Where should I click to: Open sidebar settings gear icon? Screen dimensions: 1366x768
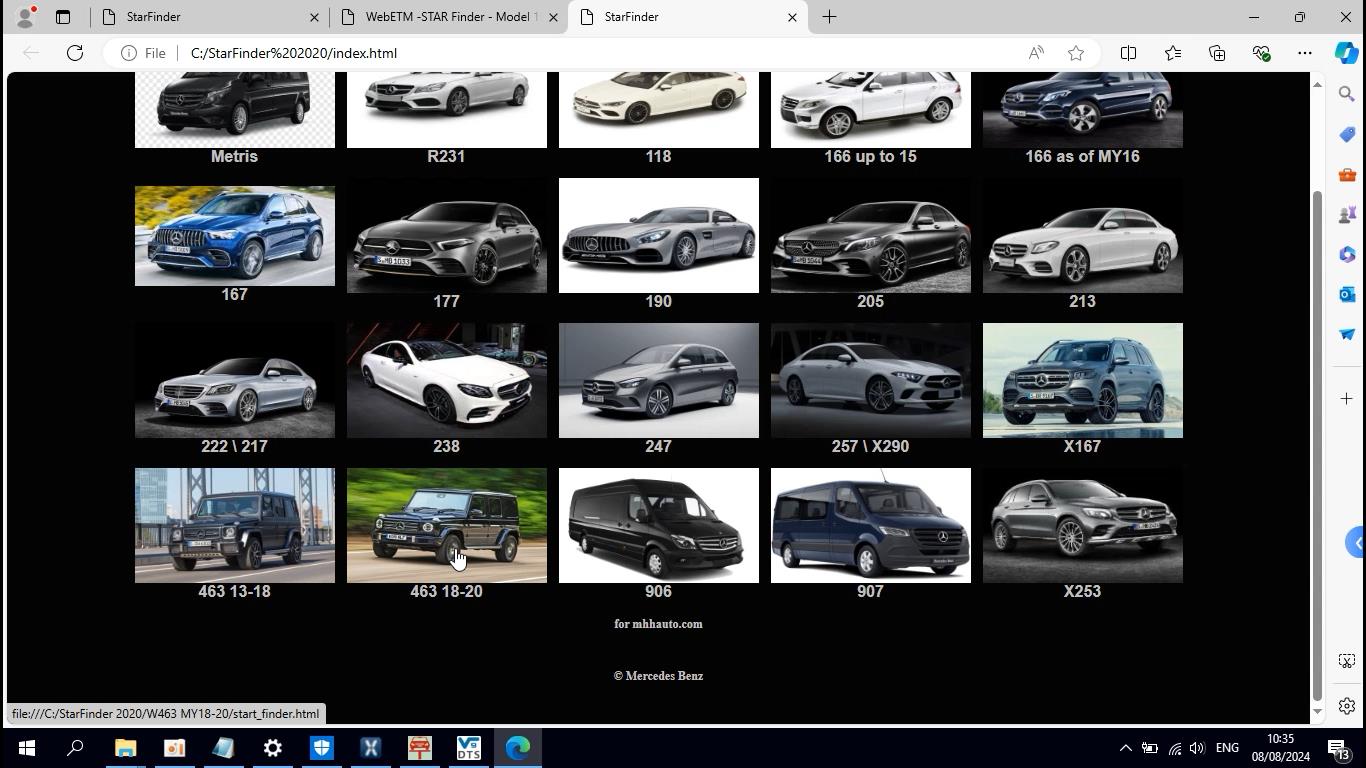pos(1346,706)
